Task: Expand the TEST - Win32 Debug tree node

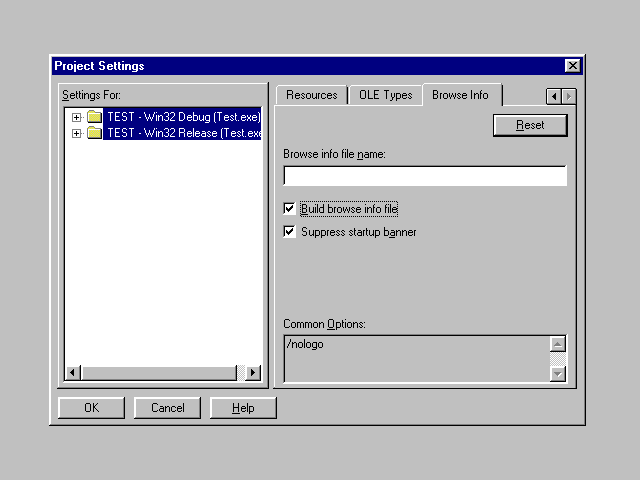Action: (x=76, y=117)
